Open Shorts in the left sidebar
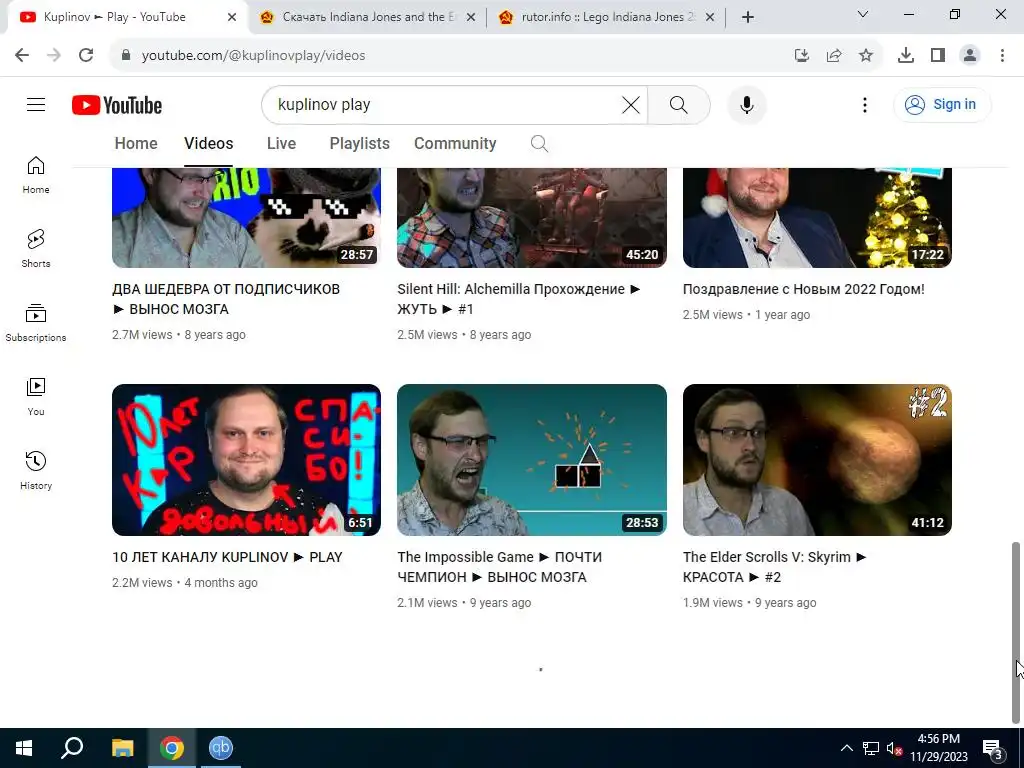1024x768 pixels. [36, 249]
